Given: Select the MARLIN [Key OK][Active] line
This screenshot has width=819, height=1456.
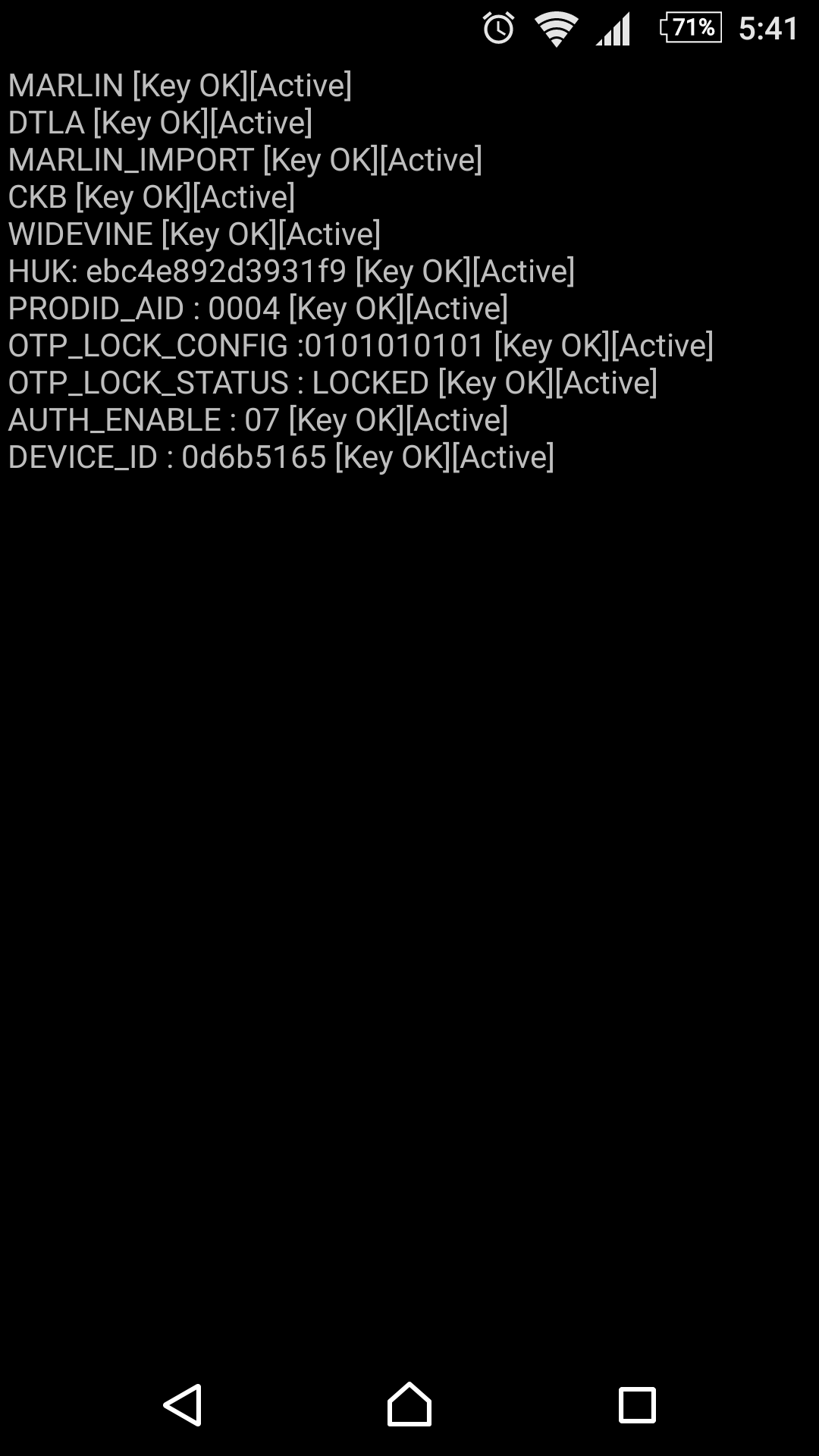Looking at the screenshot, I should (x=180, y=86).
